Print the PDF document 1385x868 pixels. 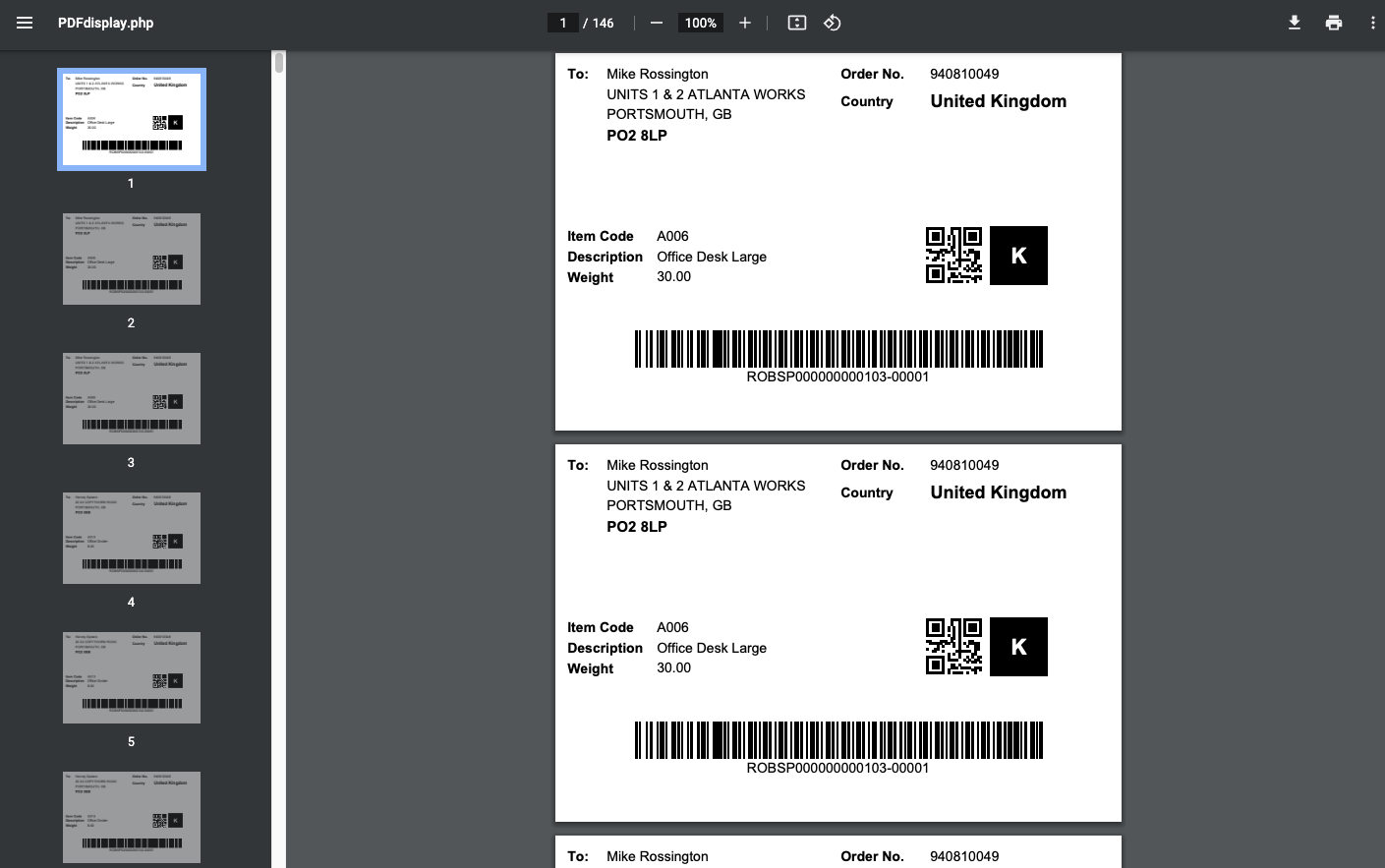coord(1334,22)
